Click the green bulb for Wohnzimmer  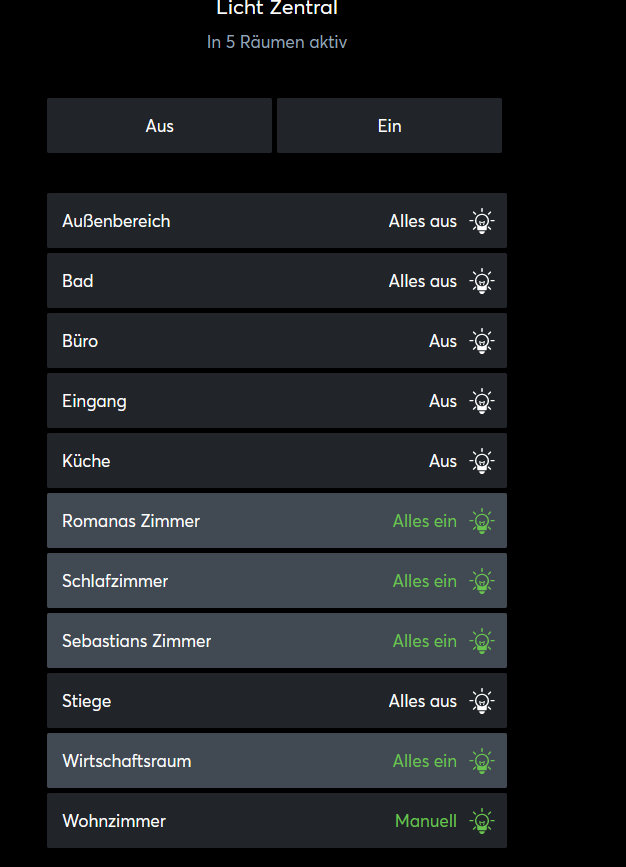[482, 821]
